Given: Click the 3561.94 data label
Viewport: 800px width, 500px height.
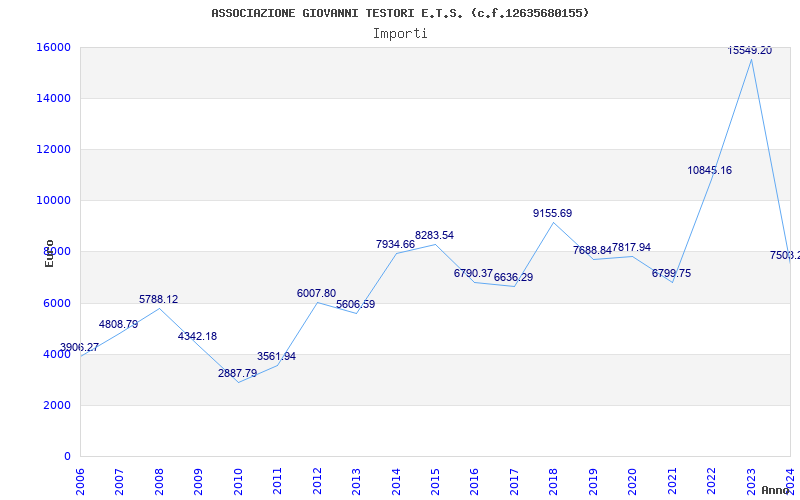Looking at the screenshot, I should [x=276, y=356].
